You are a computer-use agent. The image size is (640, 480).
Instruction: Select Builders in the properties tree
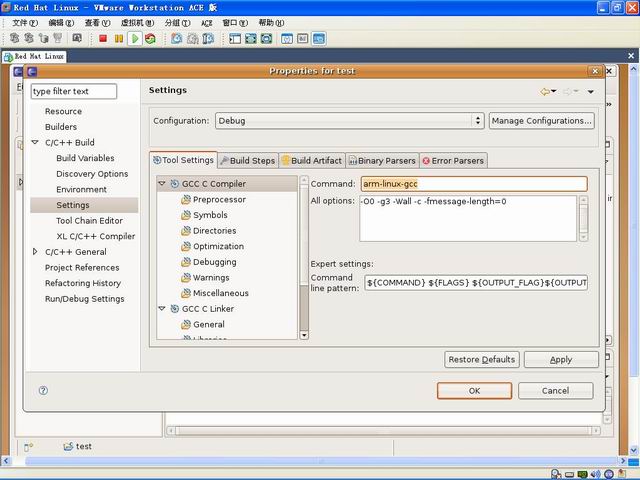click(61, 127)
